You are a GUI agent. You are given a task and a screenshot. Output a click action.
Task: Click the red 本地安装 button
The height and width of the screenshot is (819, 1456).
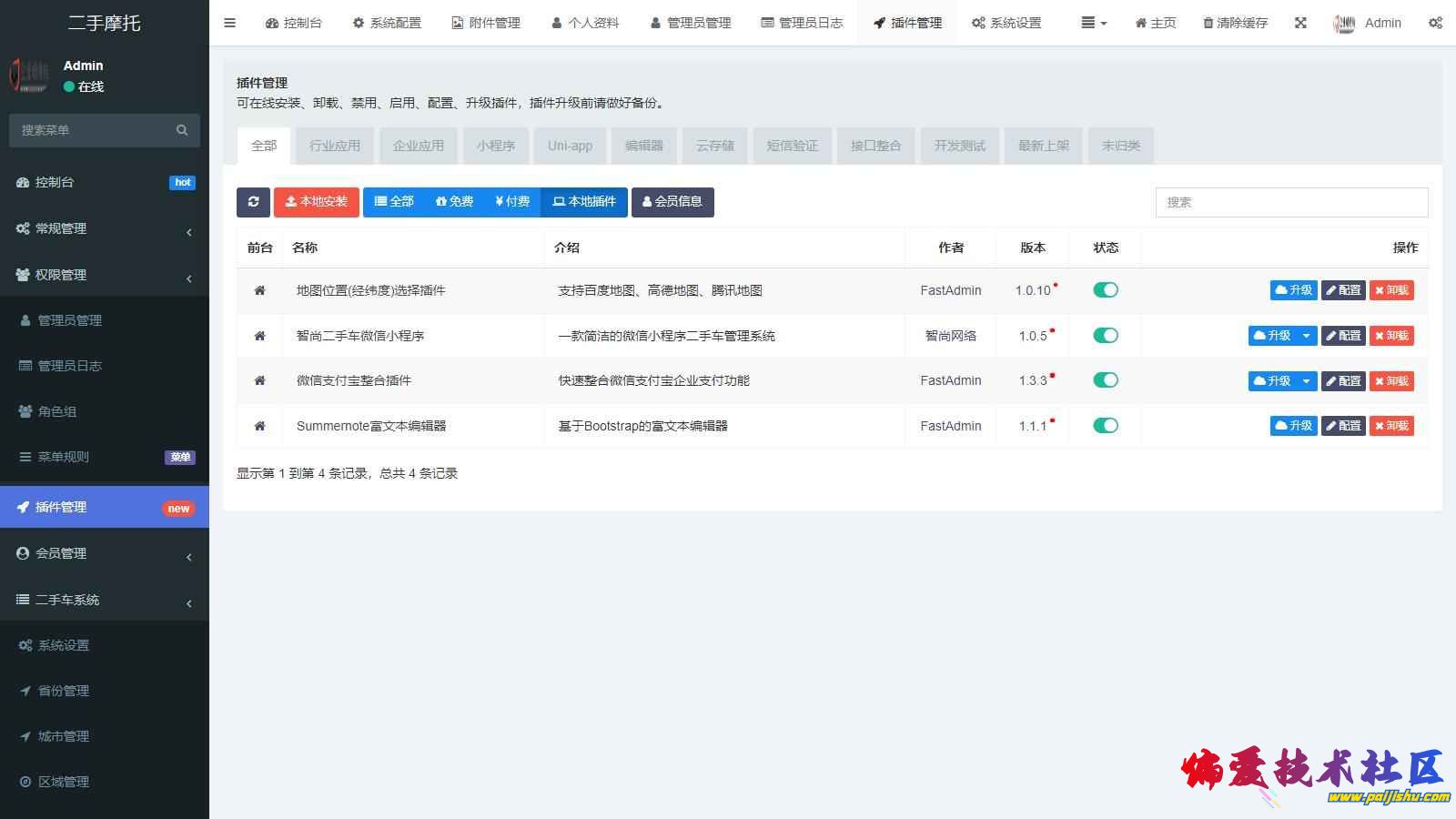(x=316, y=202)
